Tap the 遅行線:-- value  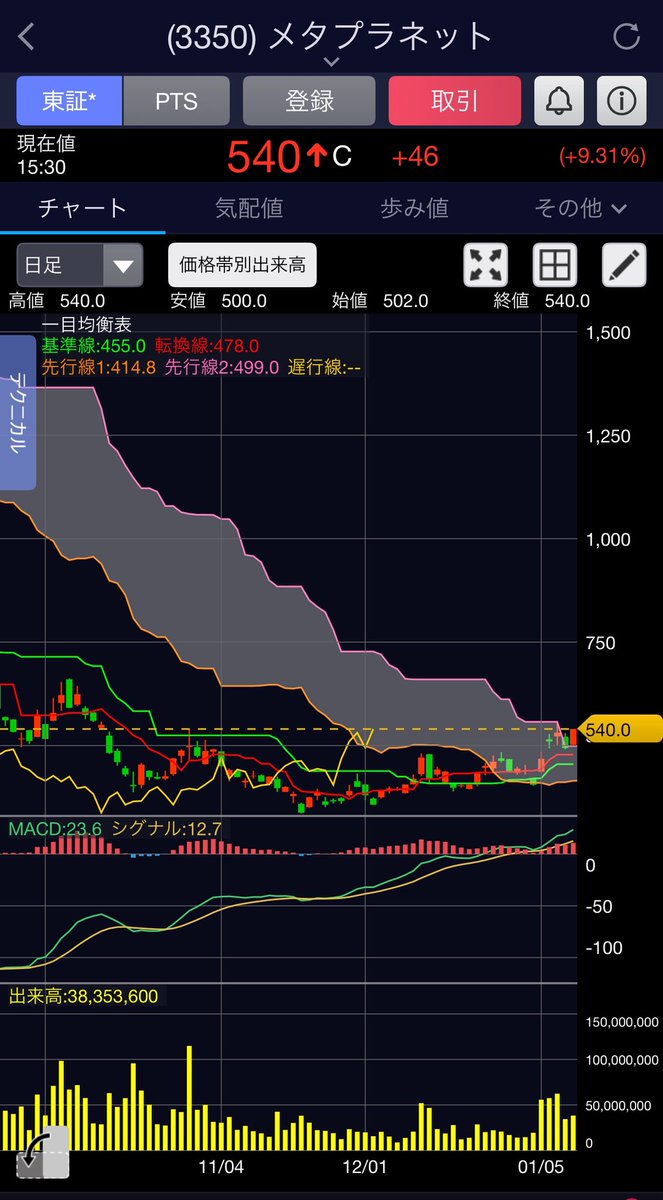point(324,367)
